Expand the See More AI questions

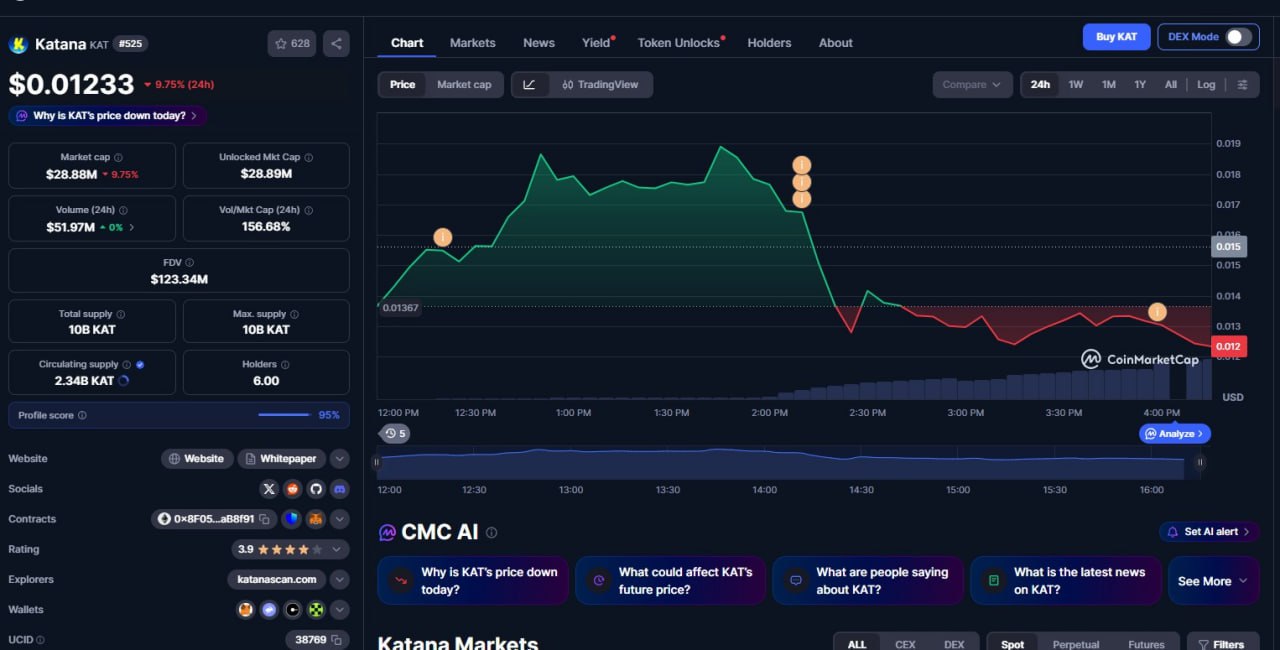1213,581
